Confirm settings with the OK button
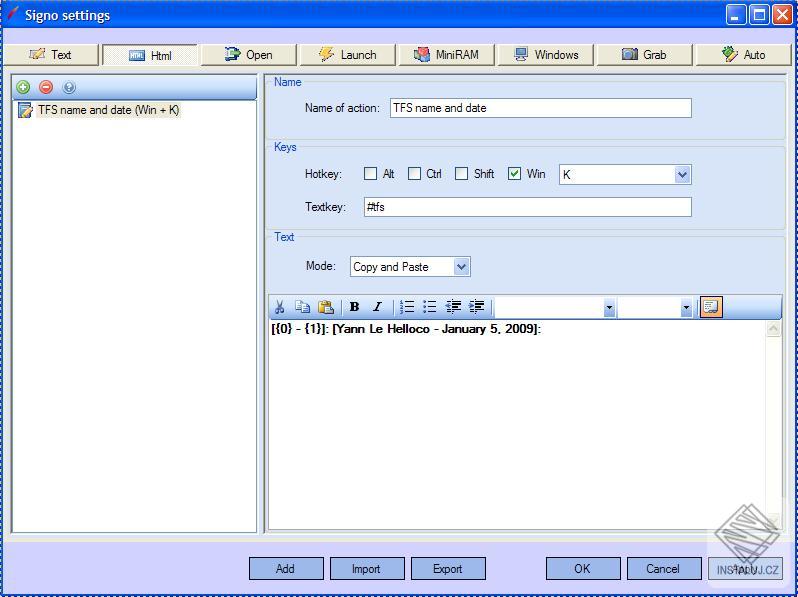 coord(583,568)
